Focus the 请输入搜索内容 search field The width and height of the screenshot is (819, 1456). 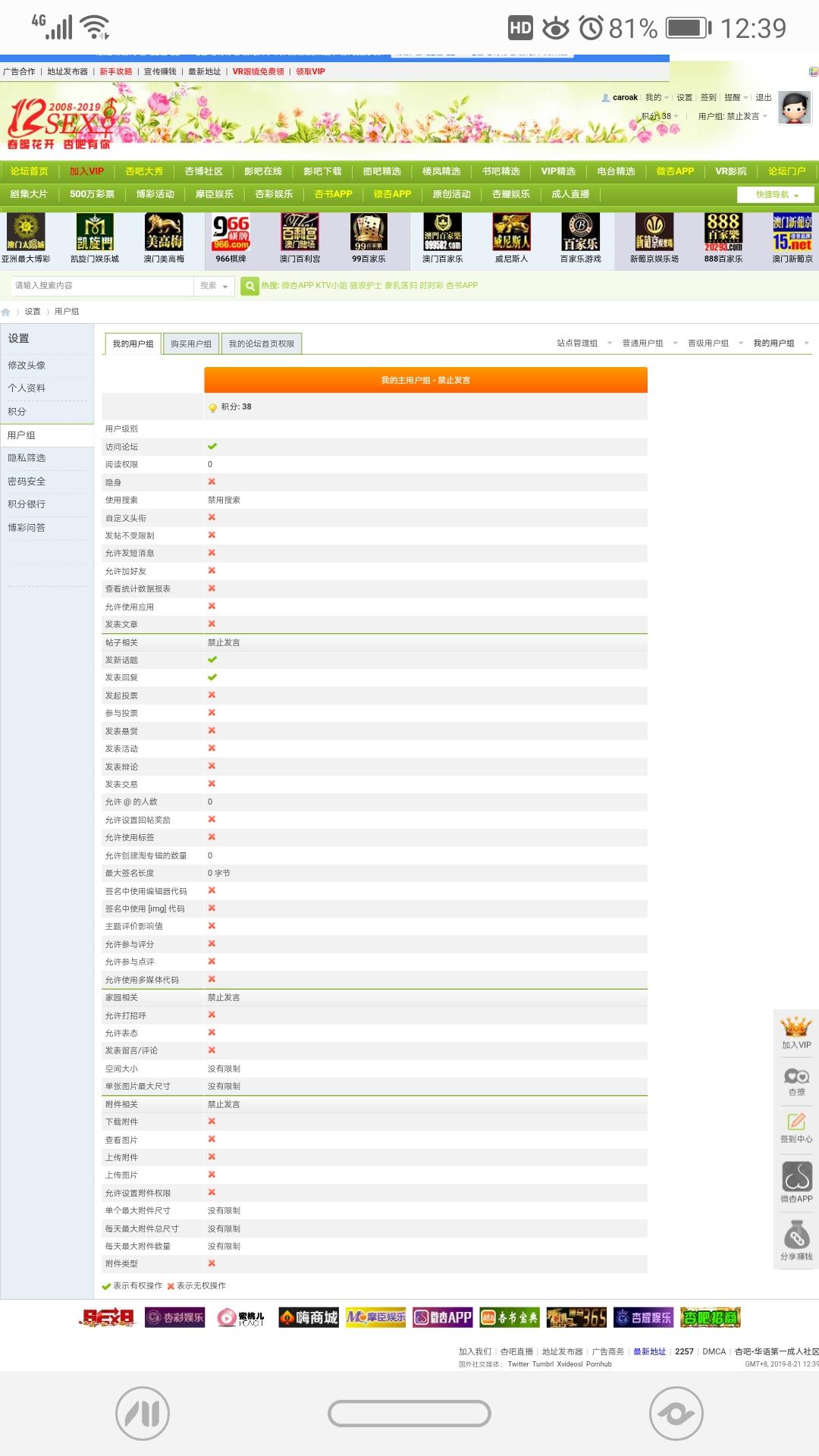click(x=103, y=286)
